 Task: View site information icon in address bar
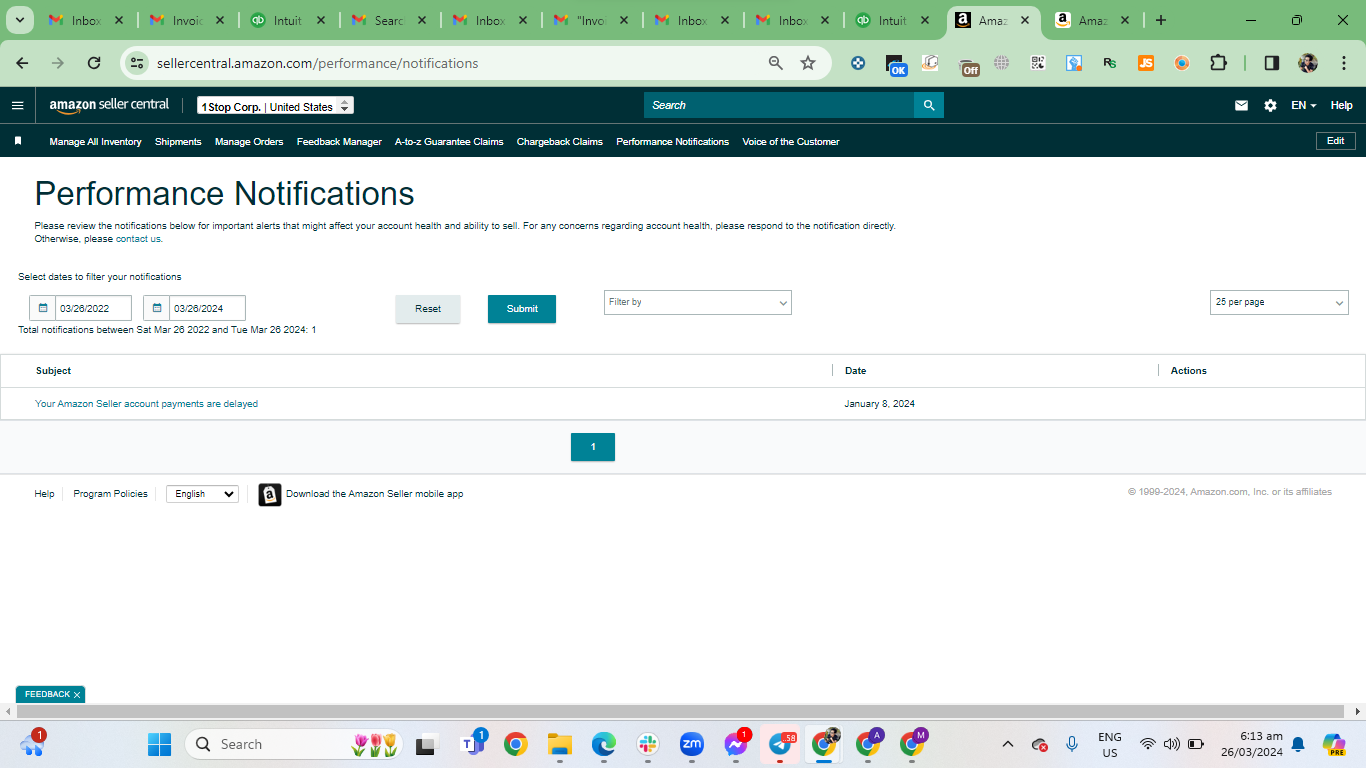point(137,63)
